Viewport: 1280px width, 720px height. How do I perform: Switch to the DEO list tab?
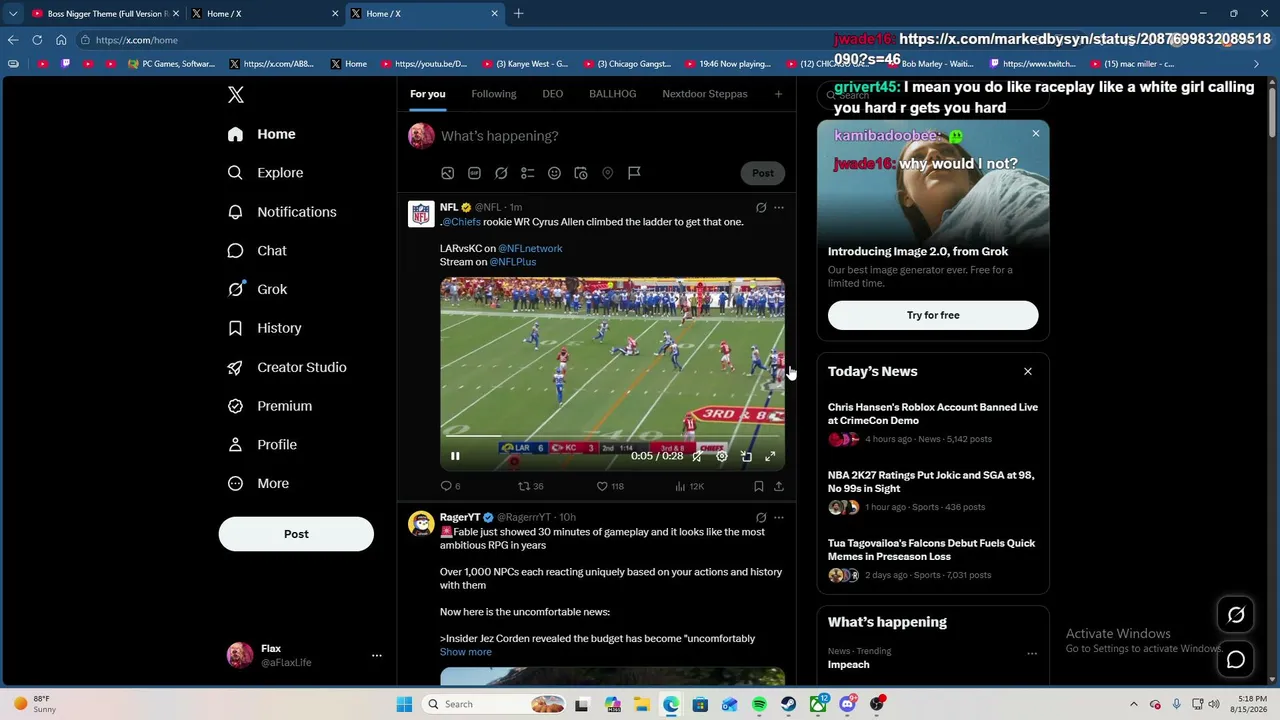click(553, 94)
